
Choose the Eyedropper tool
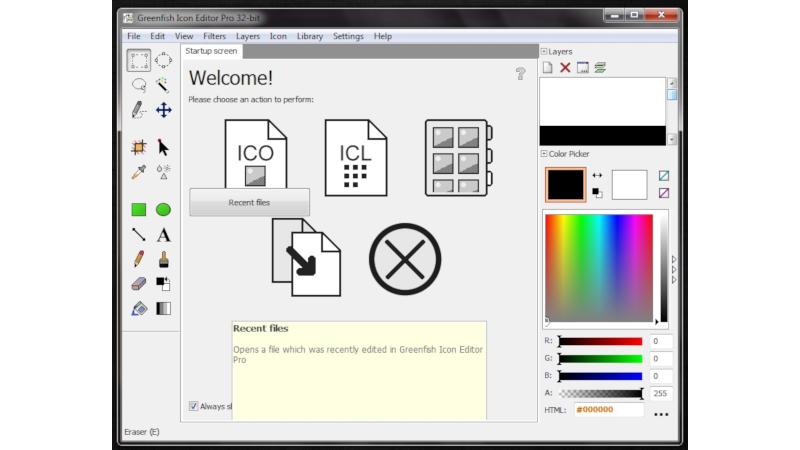(x=138, y=172)
